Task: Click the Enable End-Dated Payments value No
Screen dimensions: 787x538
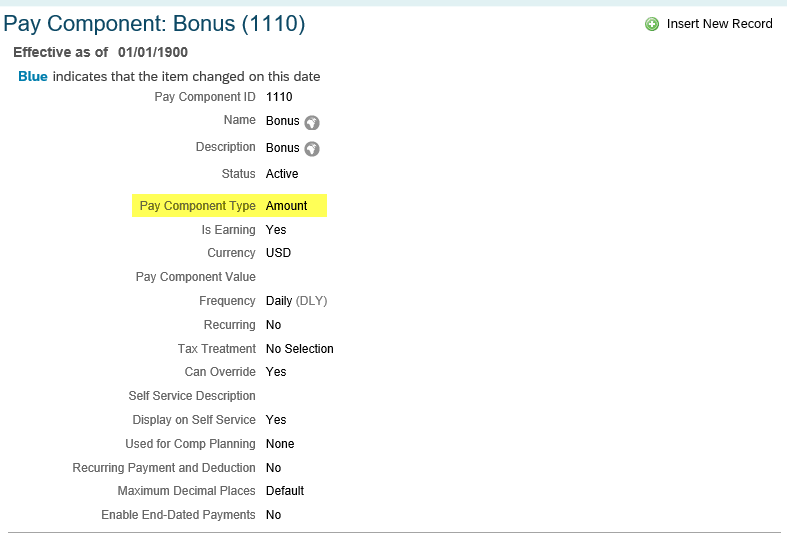Action: point(273,514)
